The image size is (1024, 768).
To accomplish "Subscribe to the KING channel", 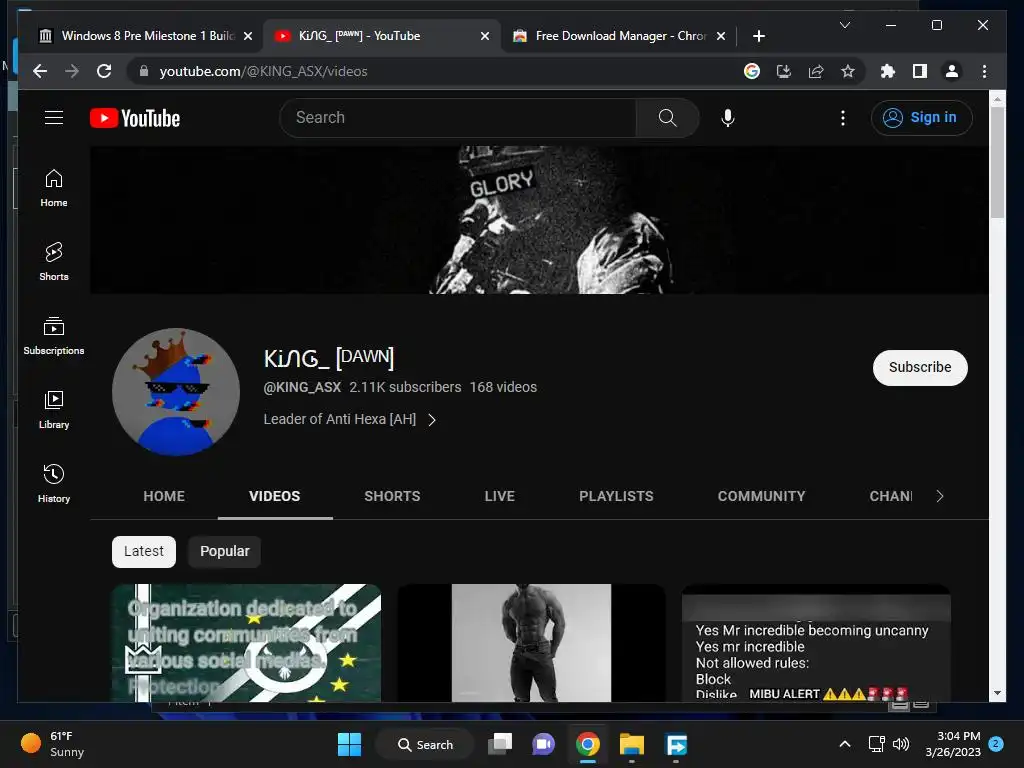I will (x=920, y=368).
